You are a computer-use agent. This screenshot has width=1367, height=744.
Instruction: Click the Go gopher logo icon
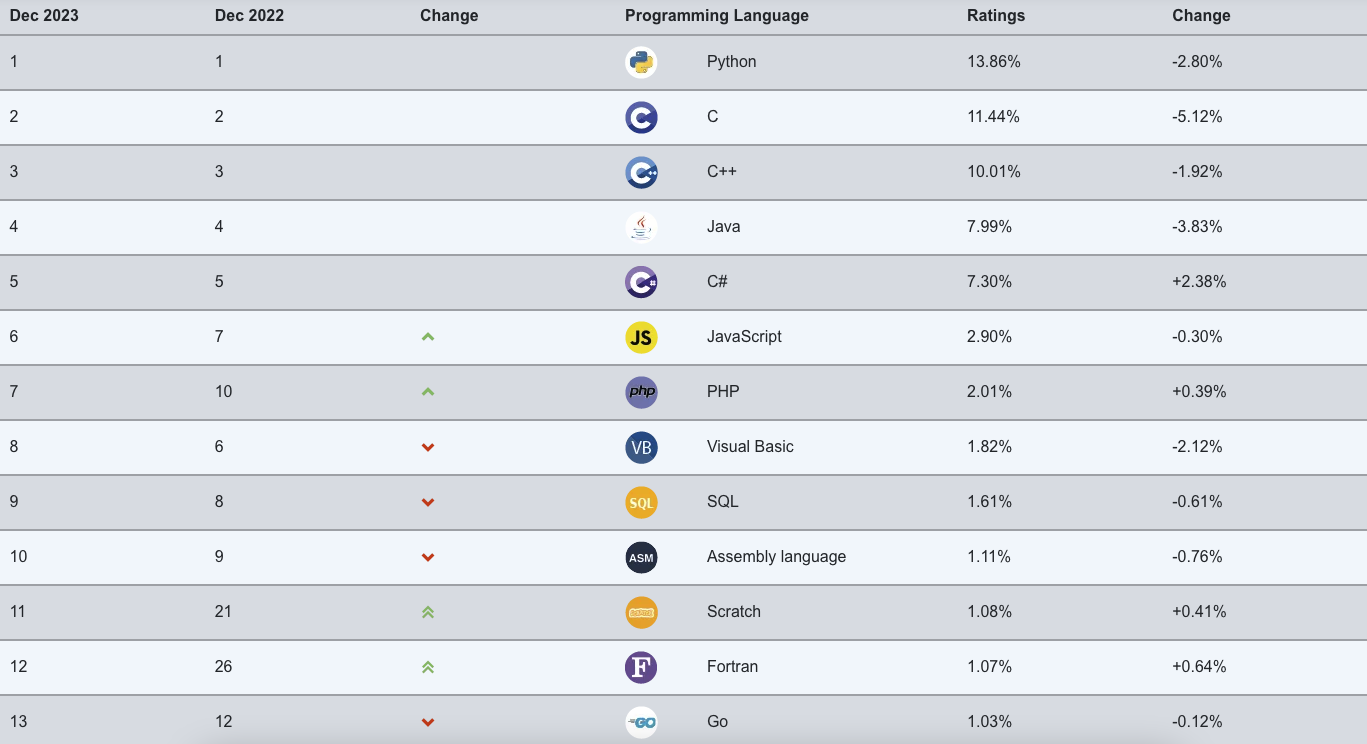coord(641,722)
